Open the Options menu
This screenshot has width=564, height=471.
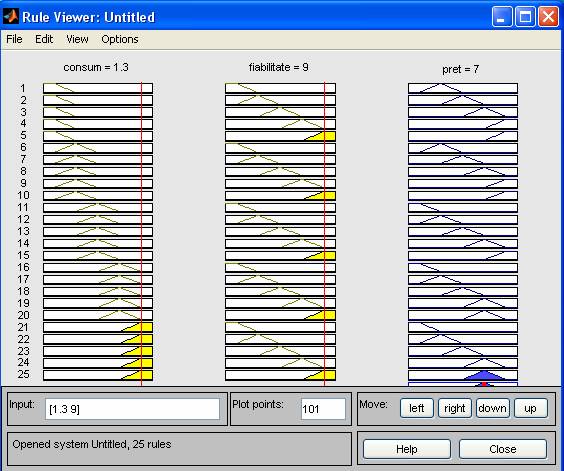pyautogui.click(x=120, y=39)
